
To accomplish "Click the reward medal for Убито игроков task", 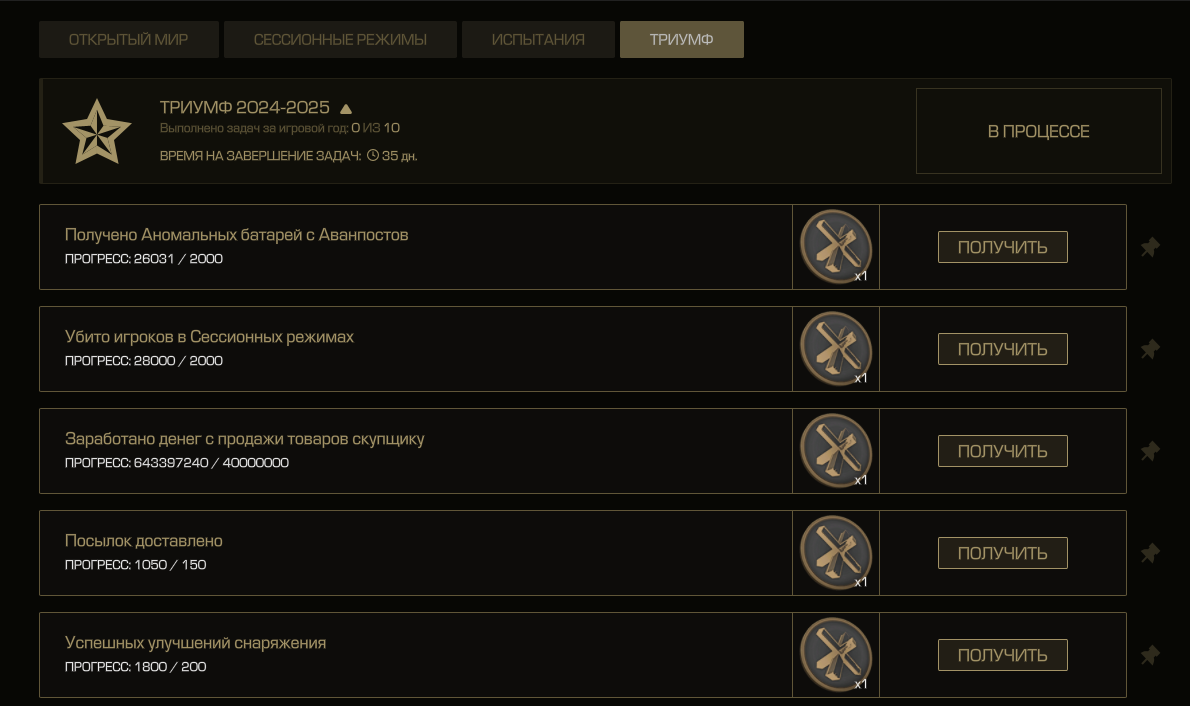I will [836, 349].
